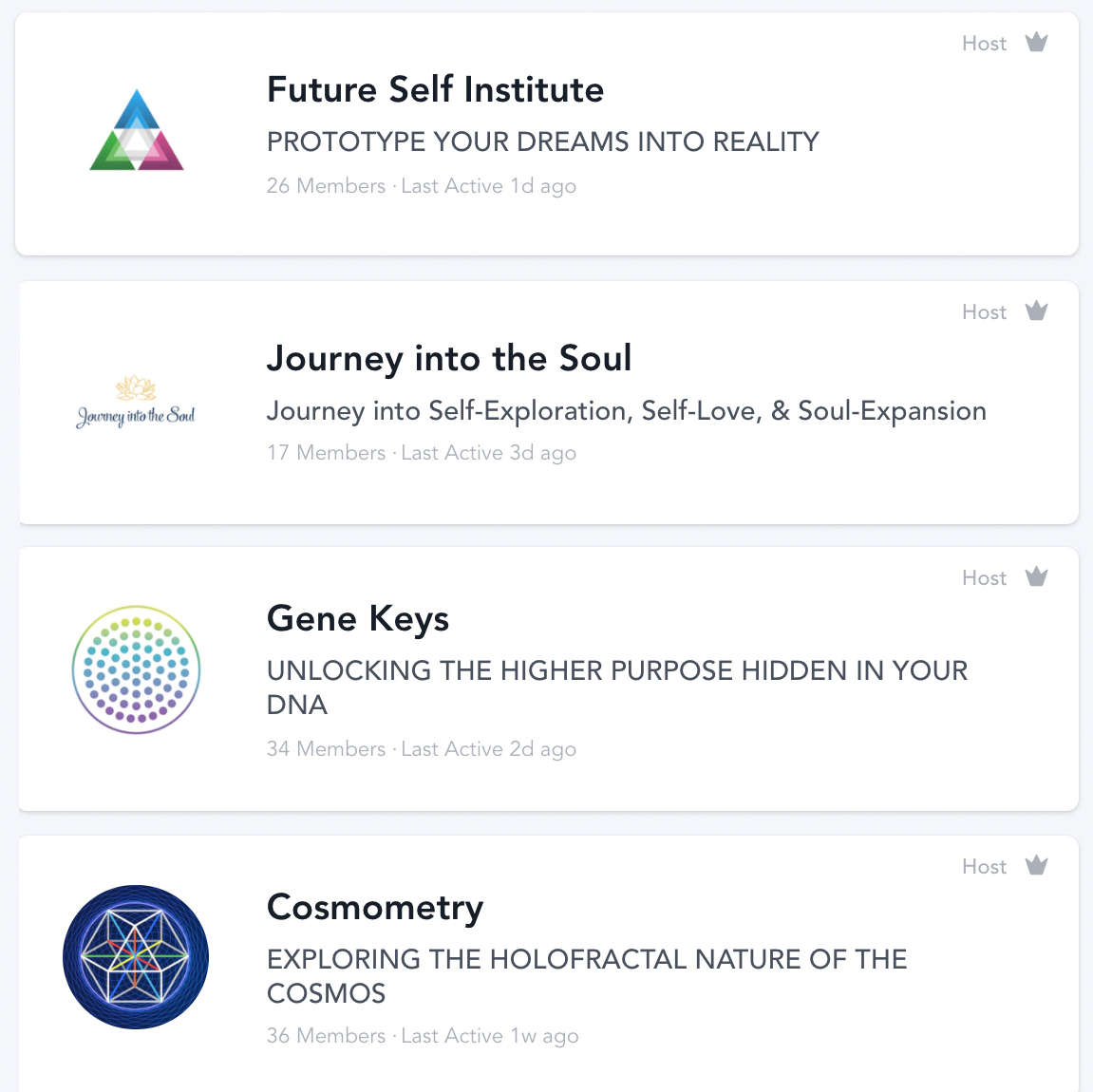Click the crown icon on Gene Keys card
The width and height of the screenshot is (1093, 1092).
pos(1037,577)
